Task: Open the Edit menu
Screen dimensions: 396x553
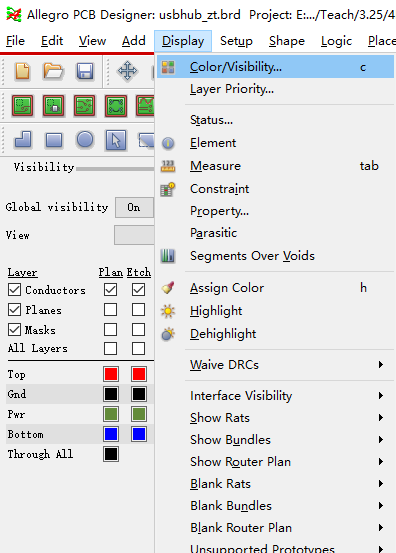Action: [52, 41]
